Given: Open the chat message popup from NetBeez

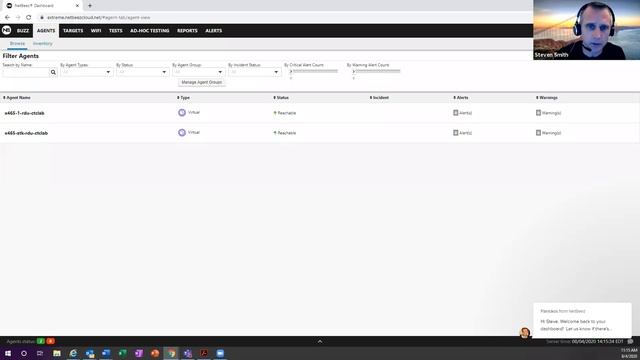Looking at the screenshot, I should point(582,320).
